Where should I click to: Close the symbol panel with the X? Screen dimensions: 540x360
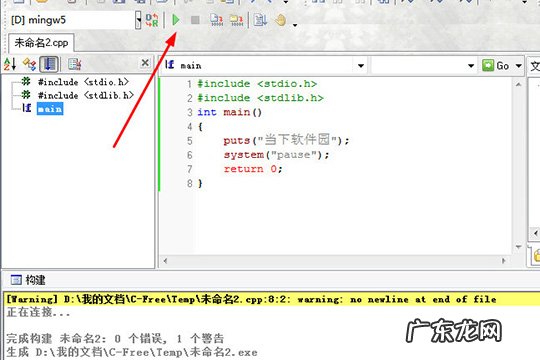(x=145, y=63)
